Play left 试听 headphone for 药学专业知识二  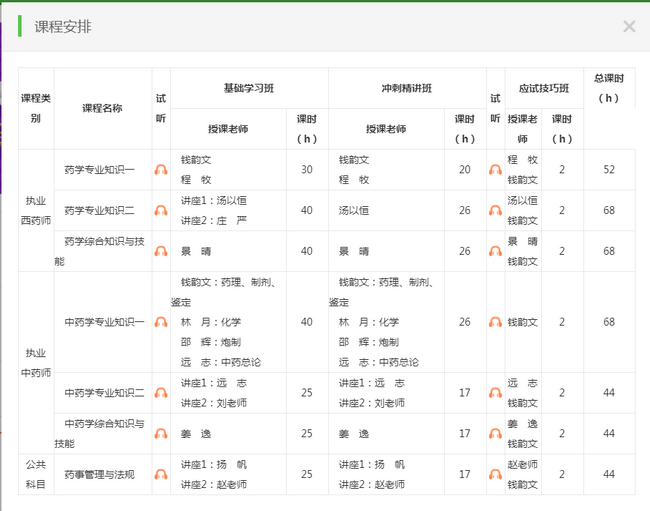tap(161, 211)
